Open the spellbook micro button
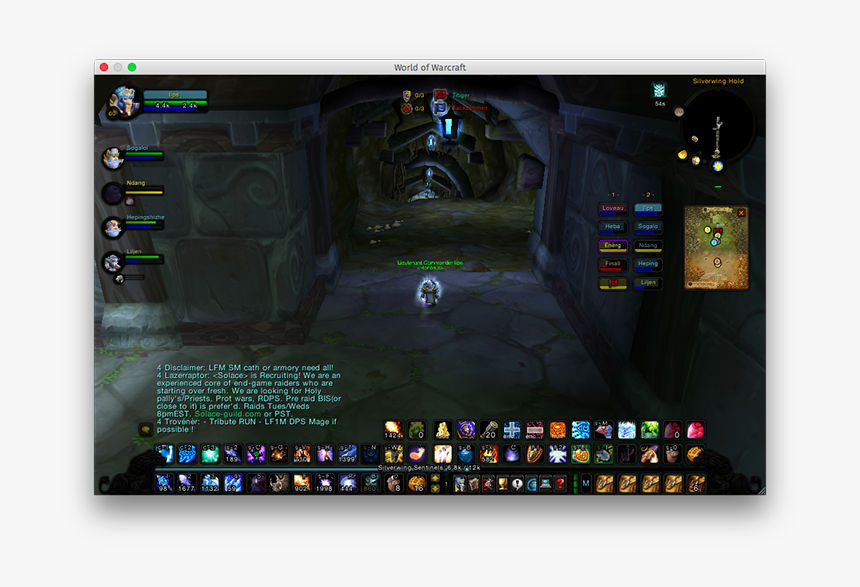This screenshot has height=587, width=860. tap(474, 484)
